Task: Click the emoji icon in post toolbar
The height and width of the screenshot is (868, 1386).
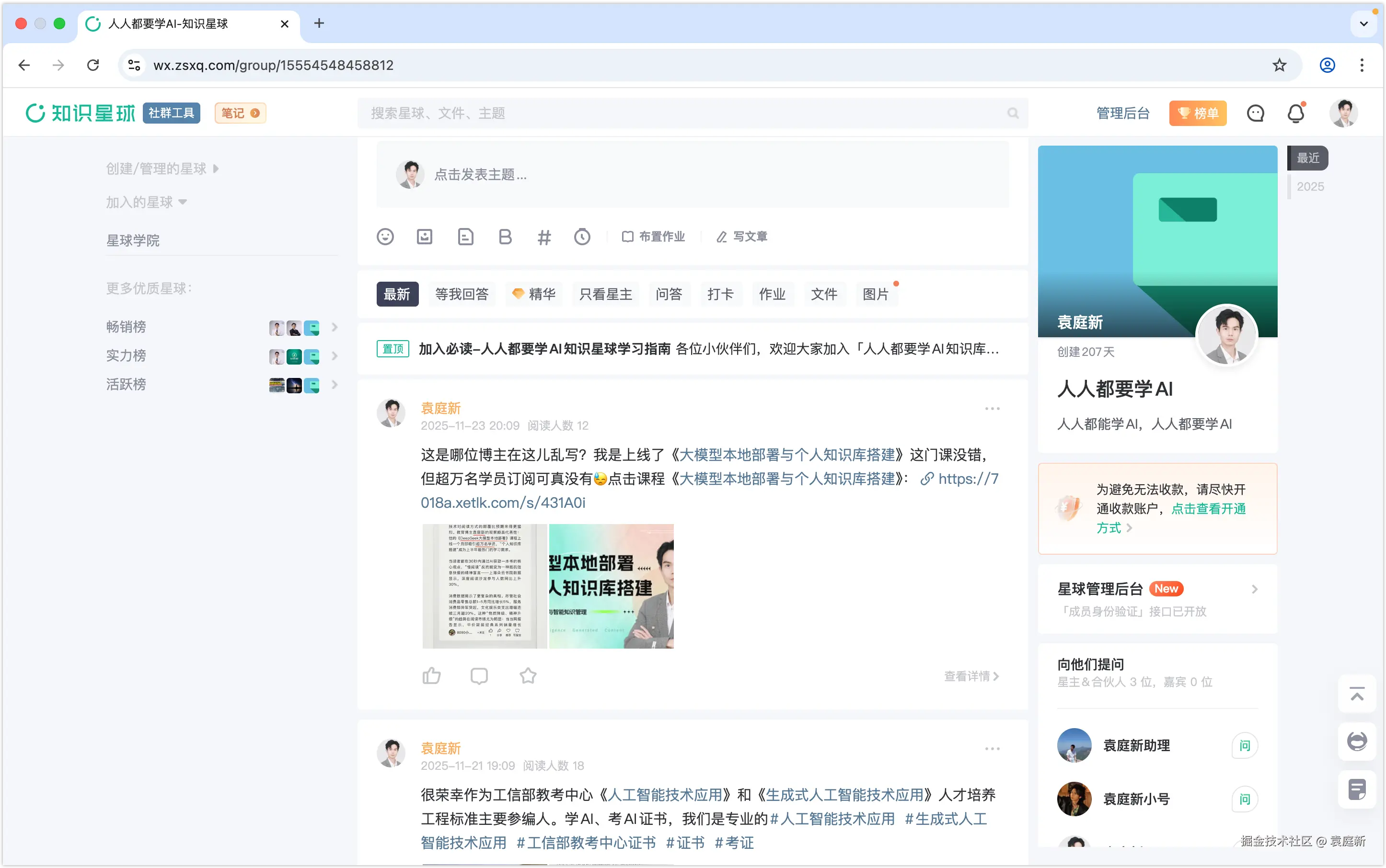Action: coord(385,237)
